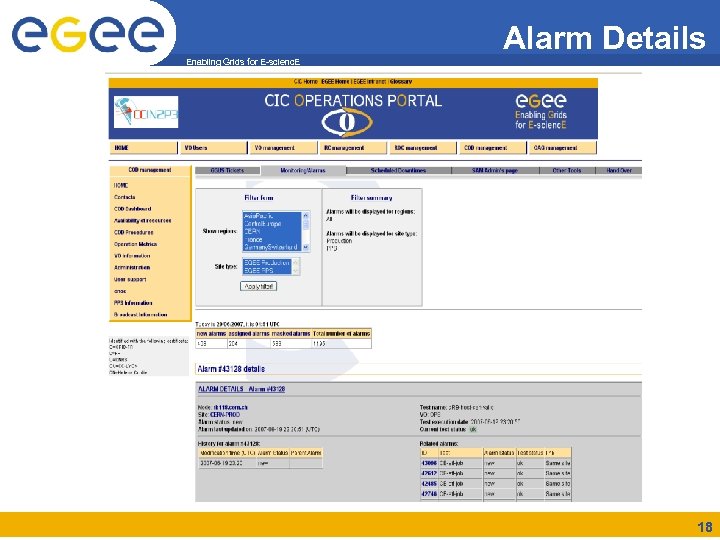
Task: Open Contacts in the sidebar
Action: (124, 197)
